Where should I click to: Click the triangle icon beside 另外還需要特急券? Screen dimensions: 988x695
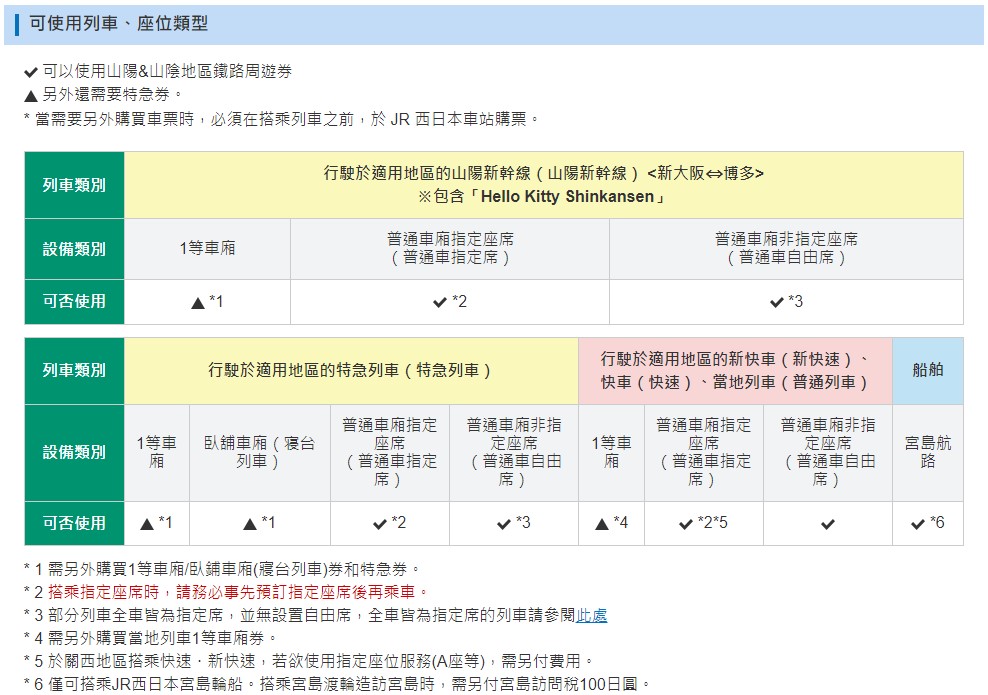click(x=31, y=95)
